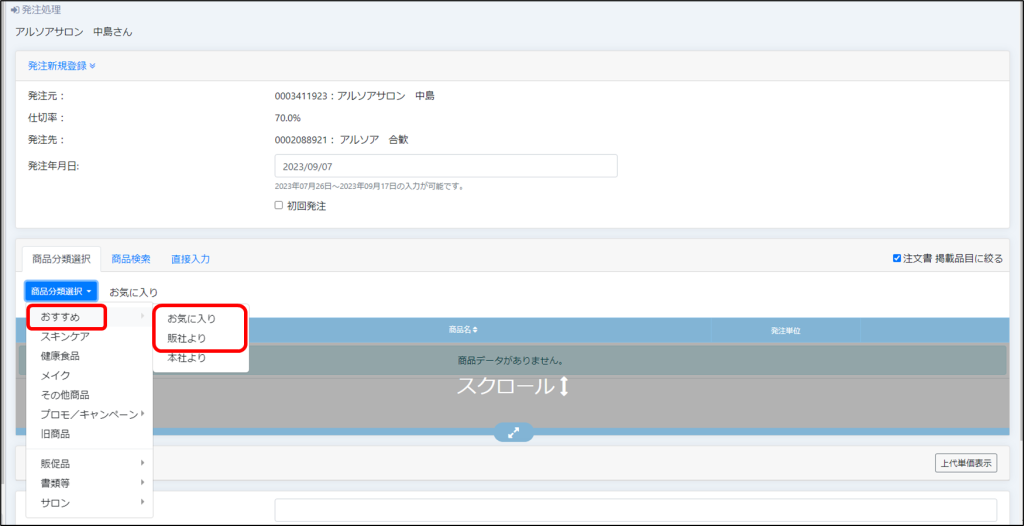This screenshot has height=526, width=1024.
Task: Click the 発注処理 header icon
Action: (x=14, y=10)
